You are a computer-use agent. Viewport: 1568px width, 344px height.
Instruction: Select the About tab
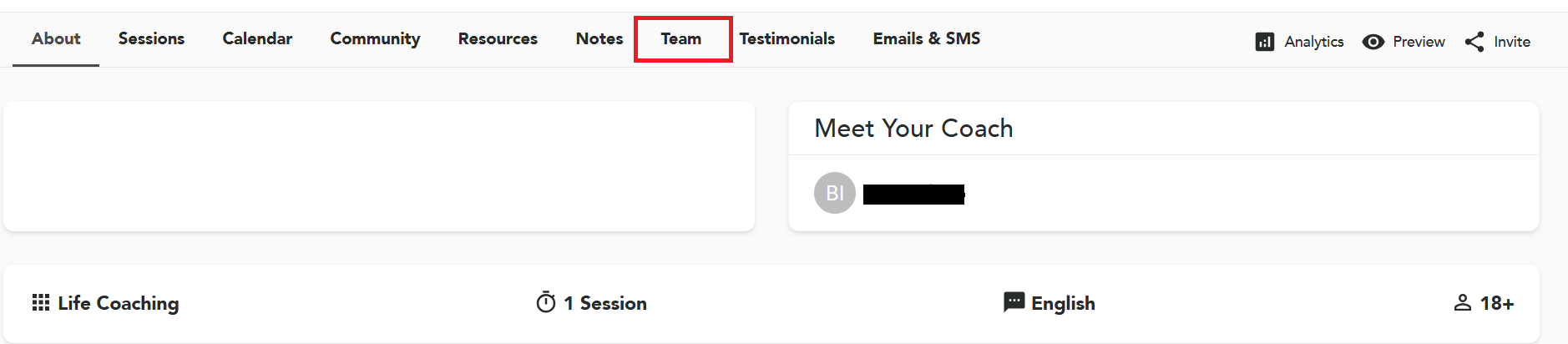pos(56,38)
